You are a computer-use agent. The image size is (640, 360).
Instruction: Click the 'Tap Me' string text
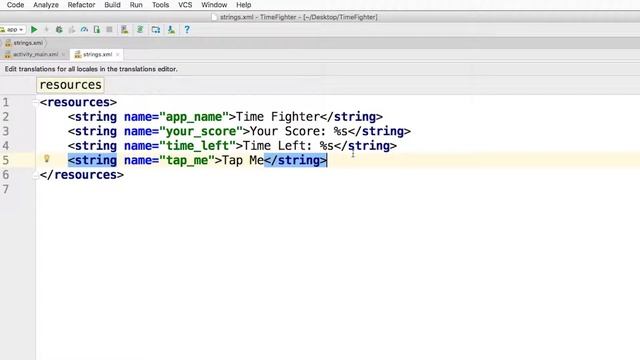point(243,160)
